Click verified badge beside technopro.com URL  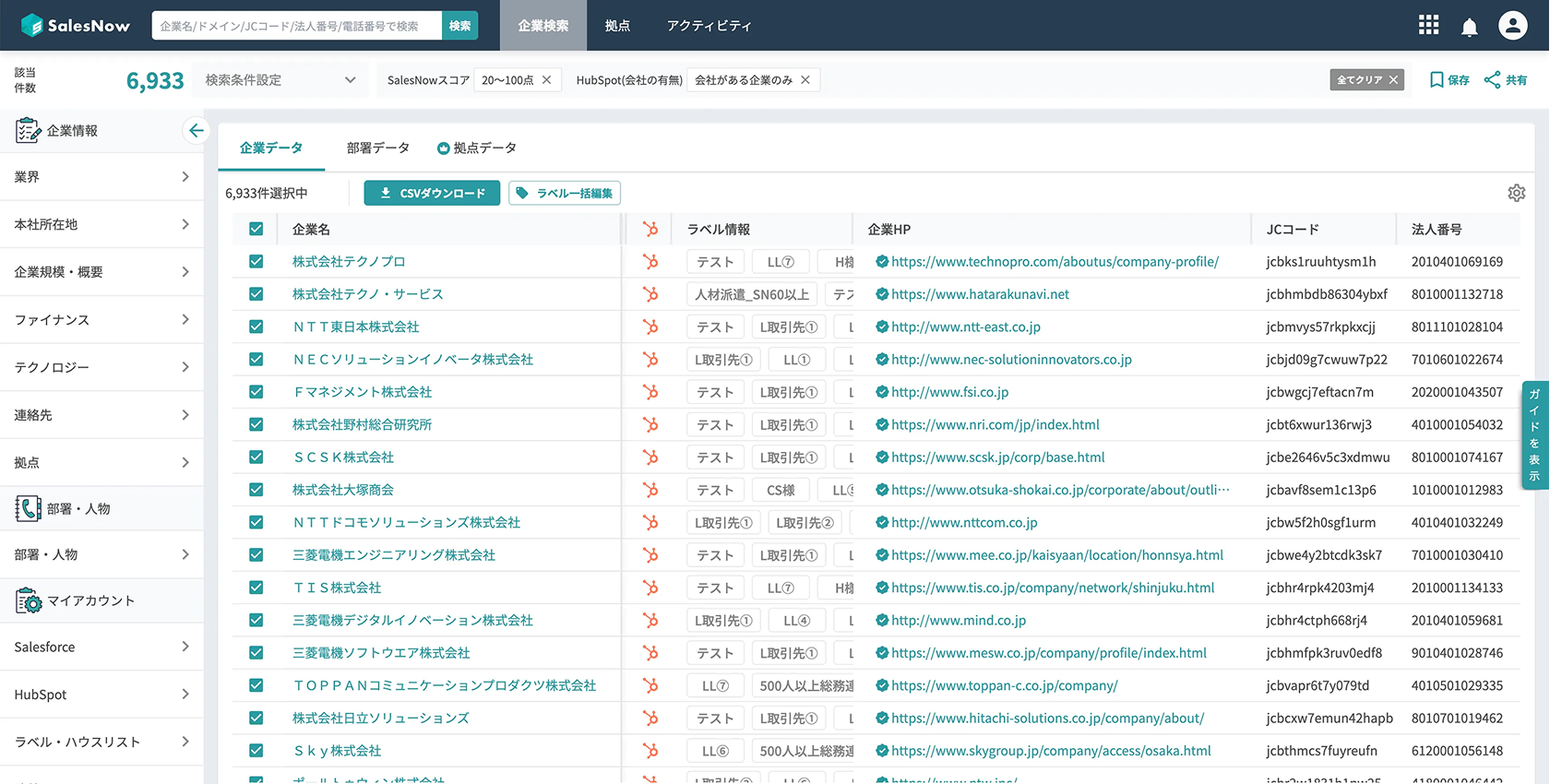[882, 262]
